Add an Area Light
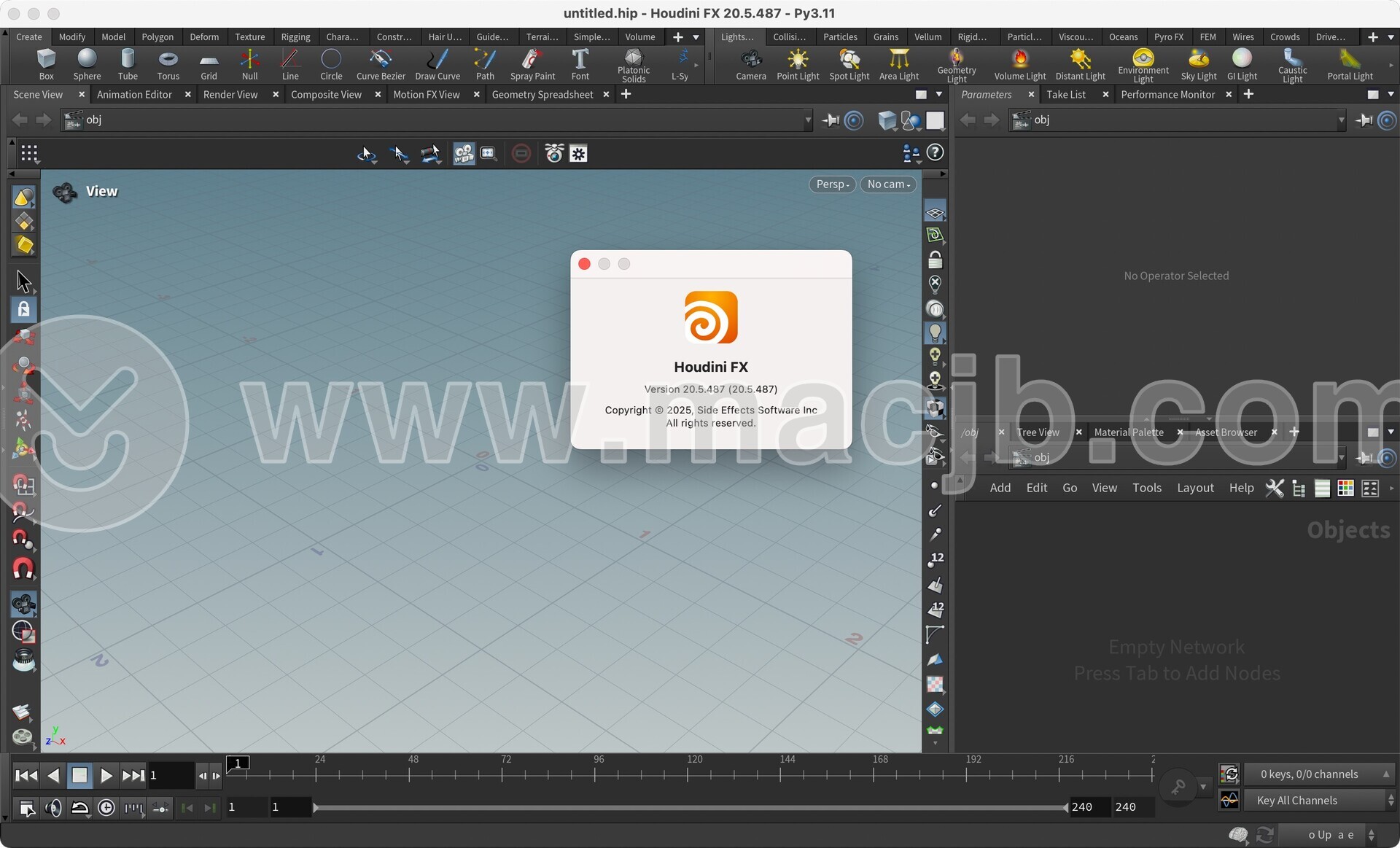This screenshot has width=1400, height=848. (x=899, y=64)
